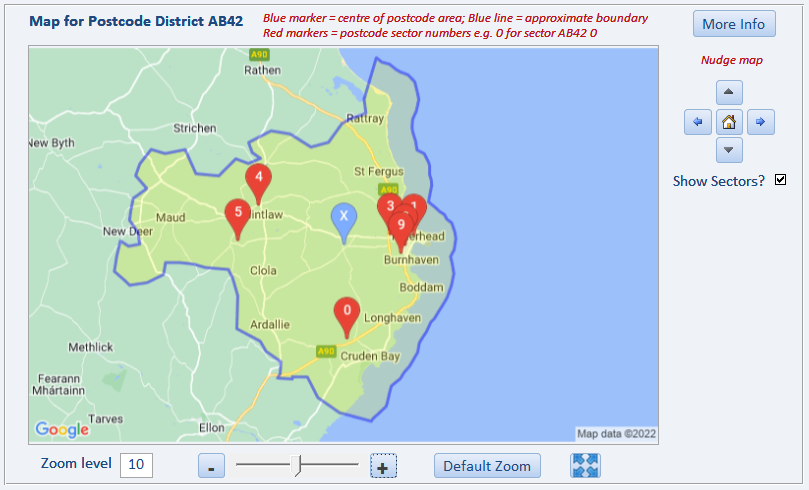
Task: Click the New Deer label
Action: click(128, 232)
